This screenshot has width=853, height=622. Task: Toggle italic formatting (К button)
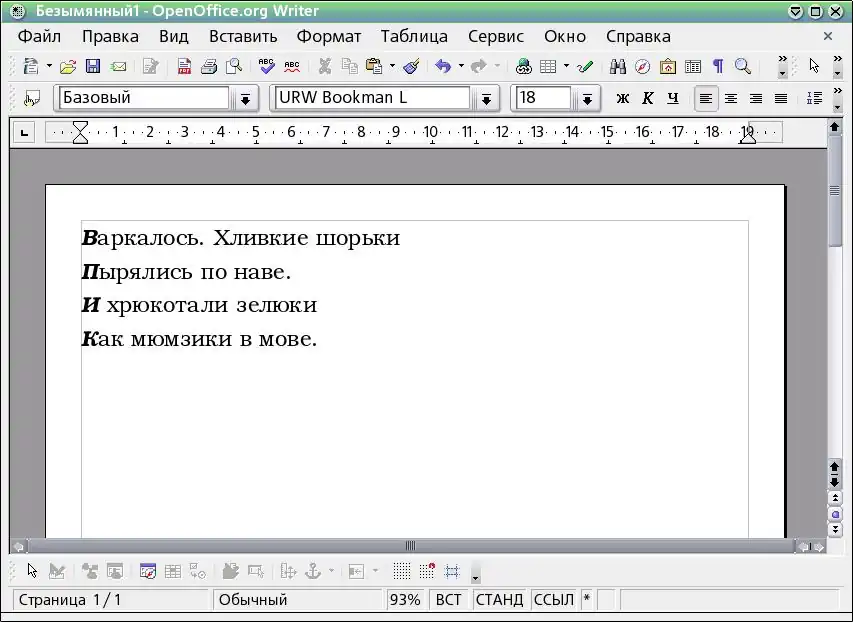coord(647,98)
